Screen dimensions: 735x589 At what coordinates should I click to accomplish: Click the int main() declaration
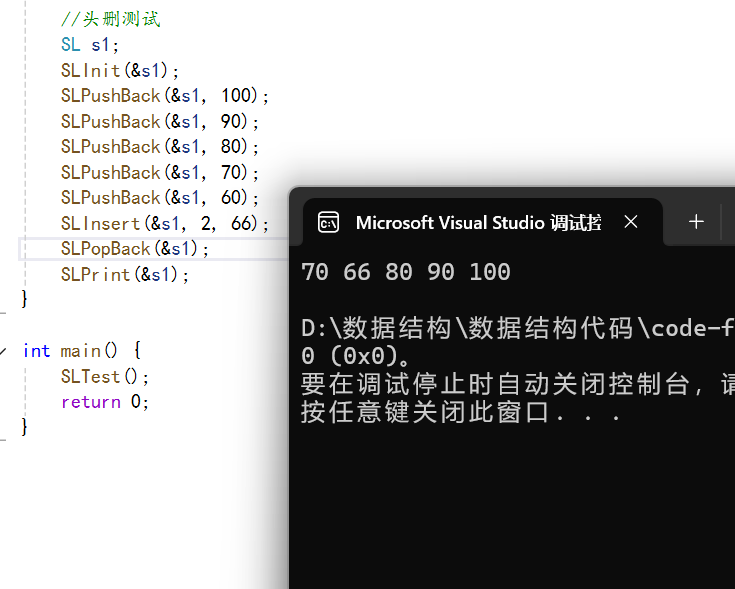pyautogui.click(x=82, y=350)
